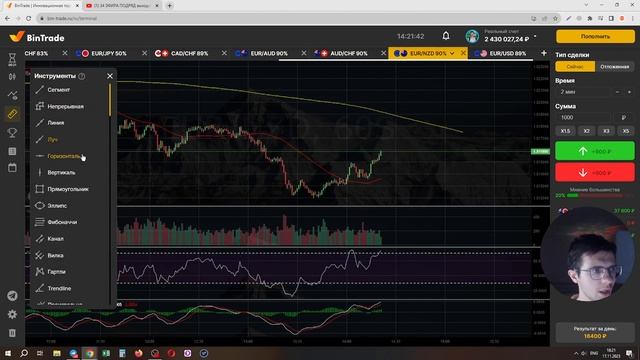
Task: Open the user avatar profile
Action: pos(472,36)
